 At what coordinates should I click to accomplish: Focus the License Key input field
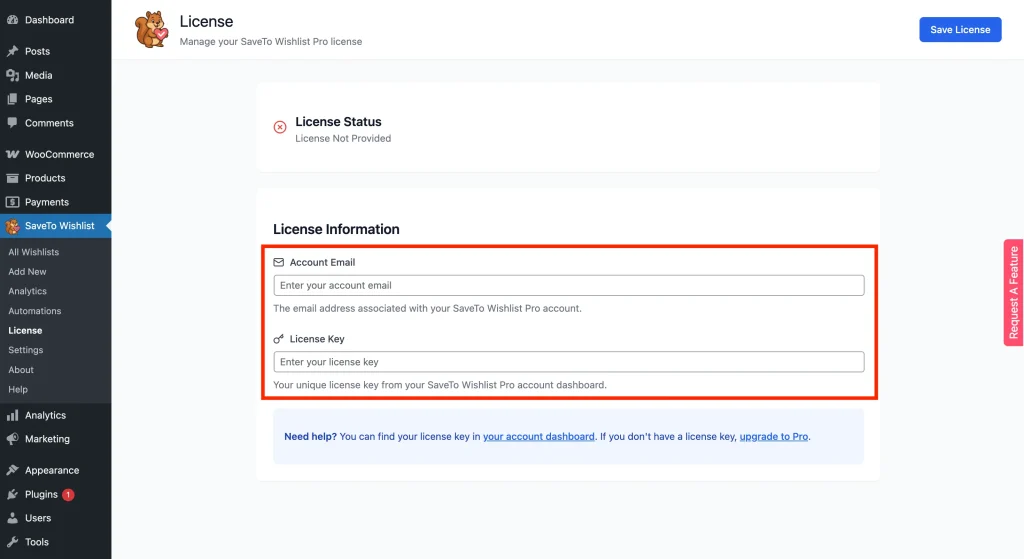coord(569,362)
